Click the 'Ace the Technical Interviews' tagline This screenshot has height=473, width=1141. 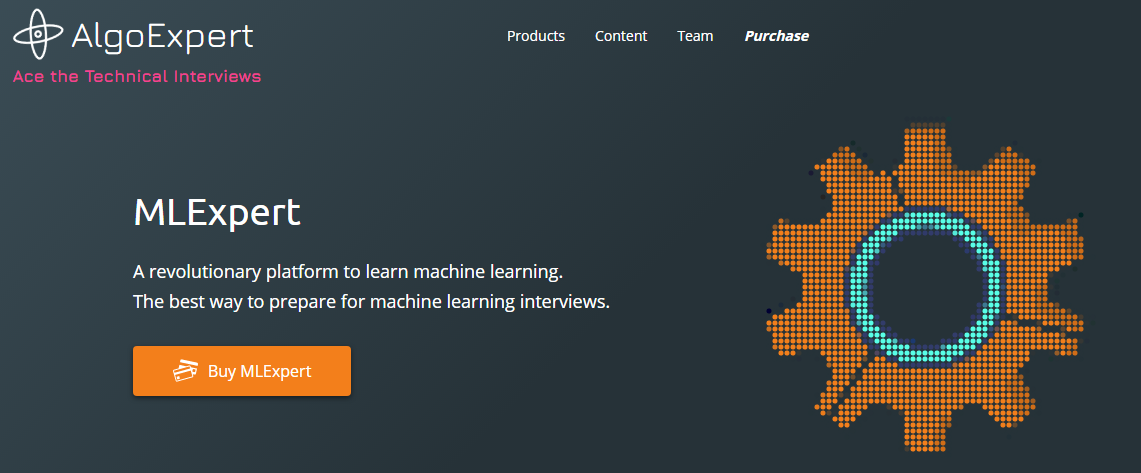[137, 76]
